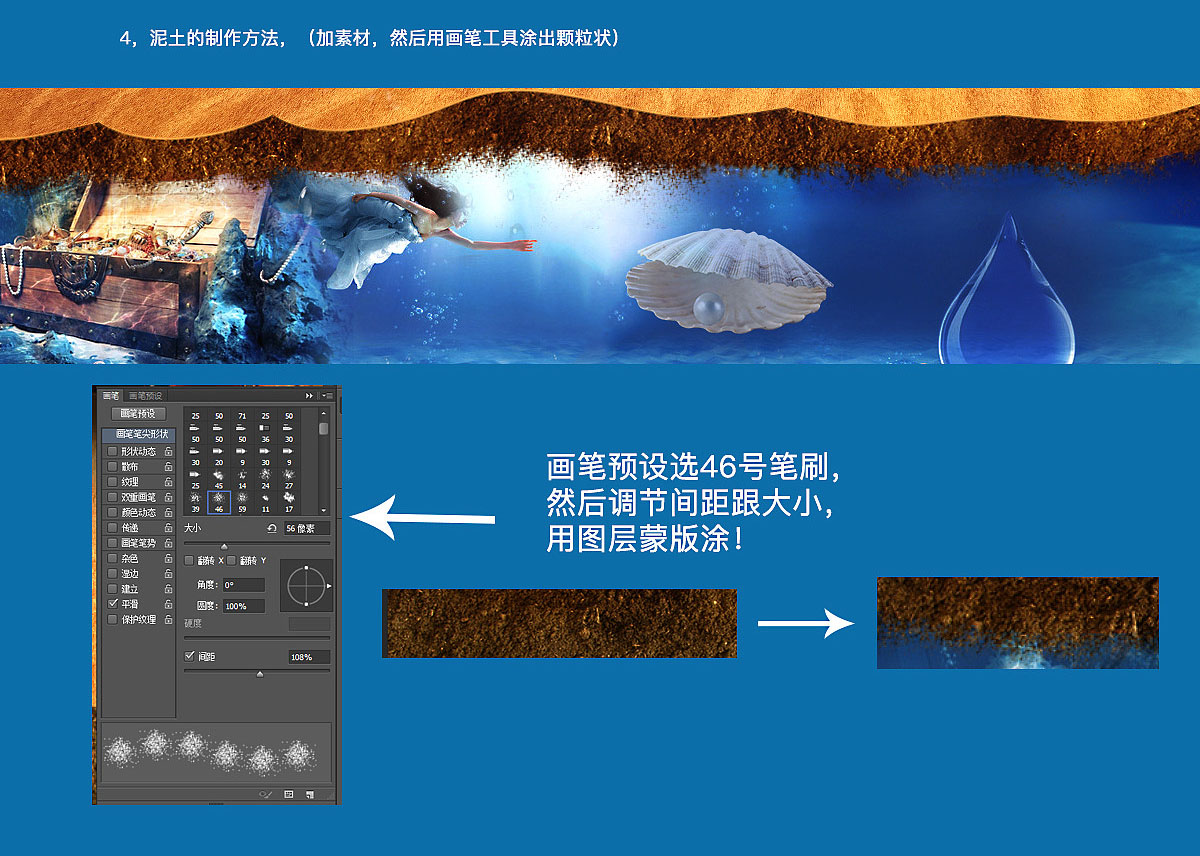
Task: Toggle the lock icon beside 纹理
Action: [x=168, y=482]
